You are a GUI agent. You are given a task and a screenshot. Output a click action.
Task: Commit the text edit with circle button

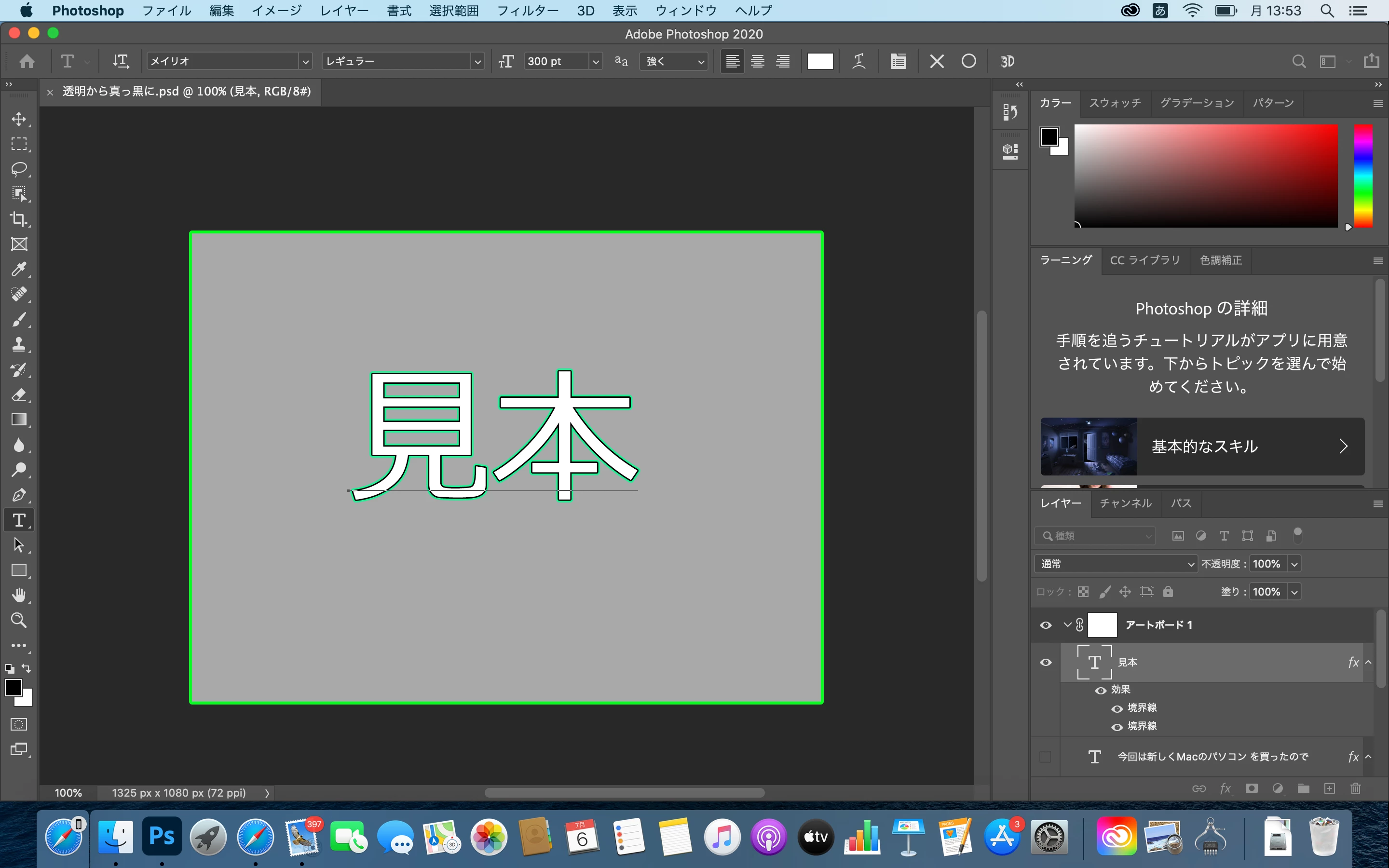968,61
